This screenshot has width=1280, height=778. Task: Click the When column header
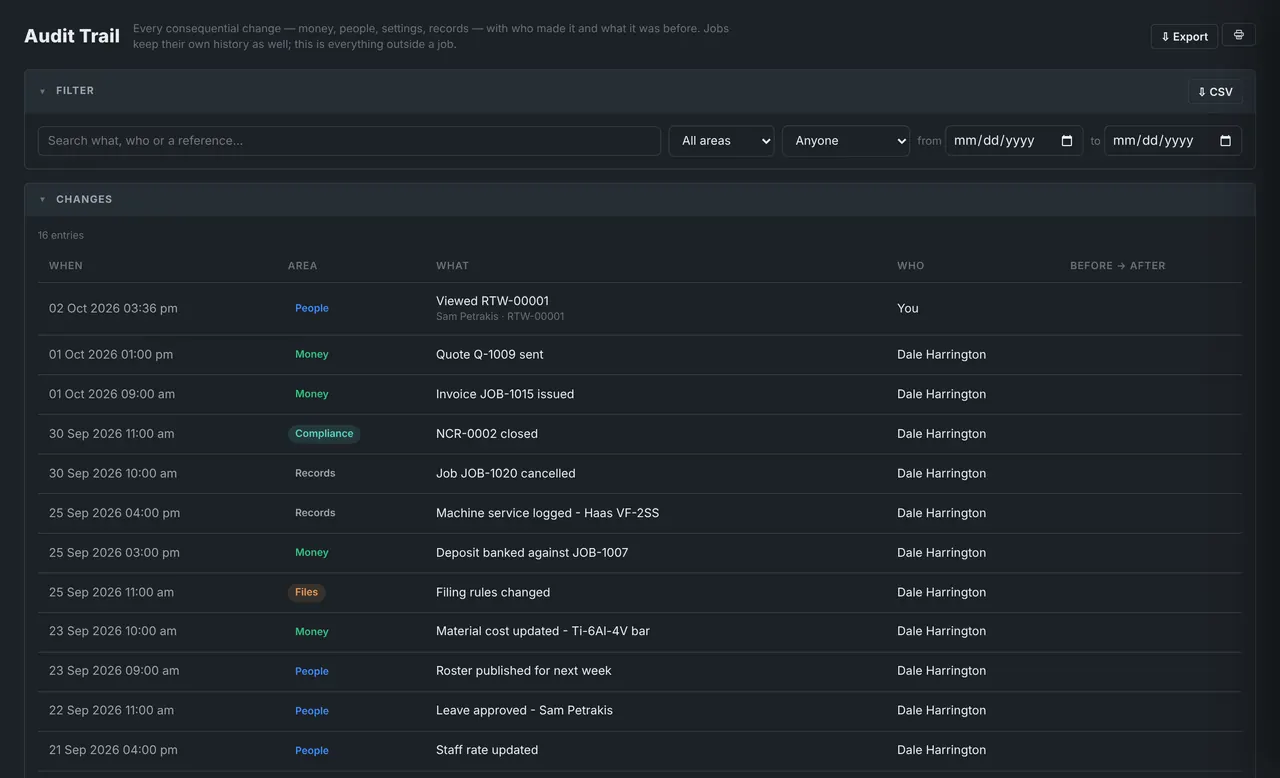tap(66, 266)
